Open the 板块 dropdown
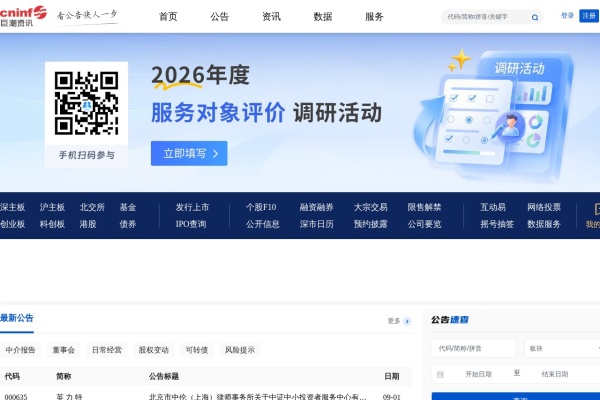Screen dimensions: 600x400 (x=562, y=349)
